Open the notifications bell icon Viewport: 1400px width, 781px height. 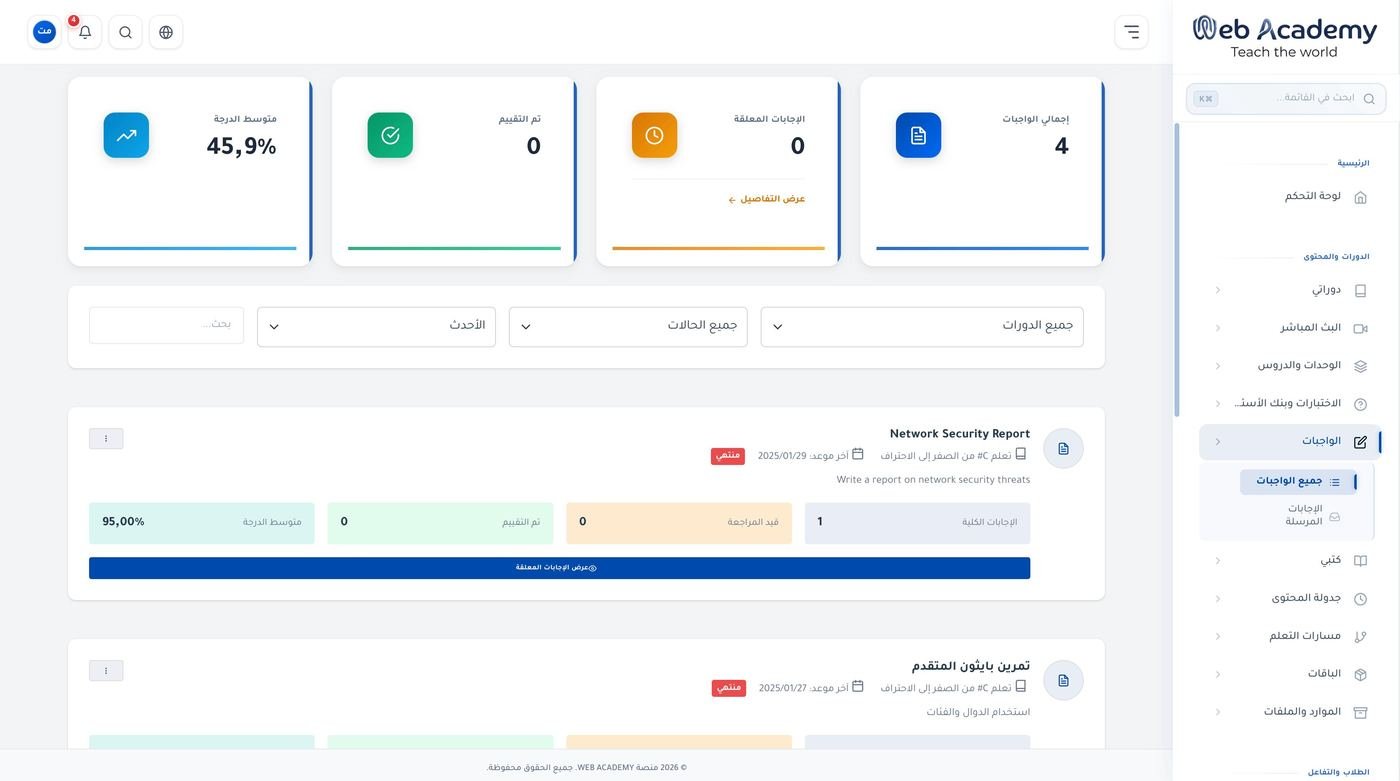(x=85, y=32)
